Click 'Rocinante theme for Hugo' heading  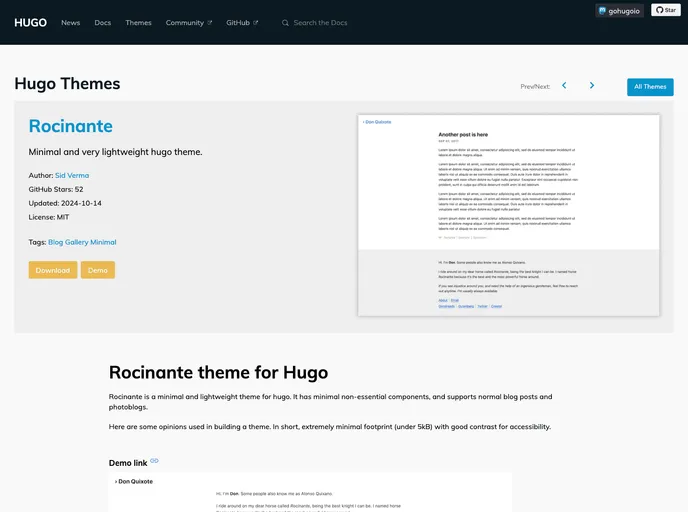218,372
